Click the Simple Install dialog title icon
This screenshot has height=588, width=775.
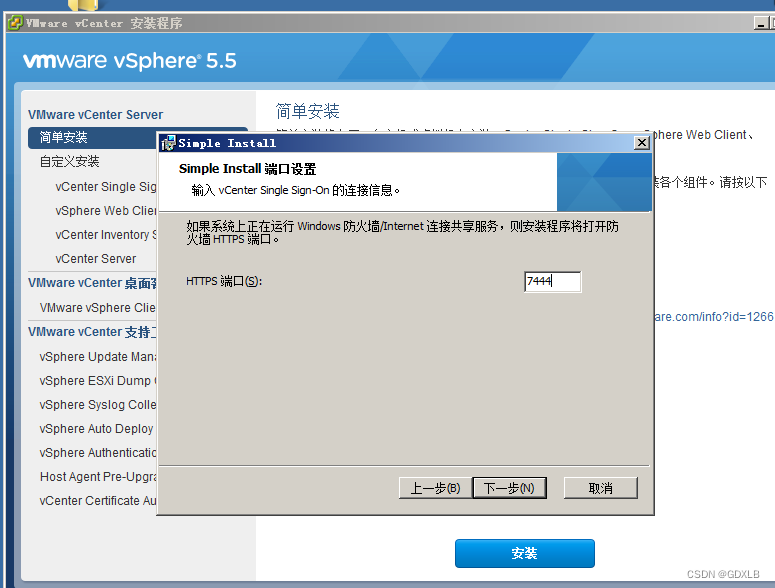pyautogui.click(x=168, y=143)
